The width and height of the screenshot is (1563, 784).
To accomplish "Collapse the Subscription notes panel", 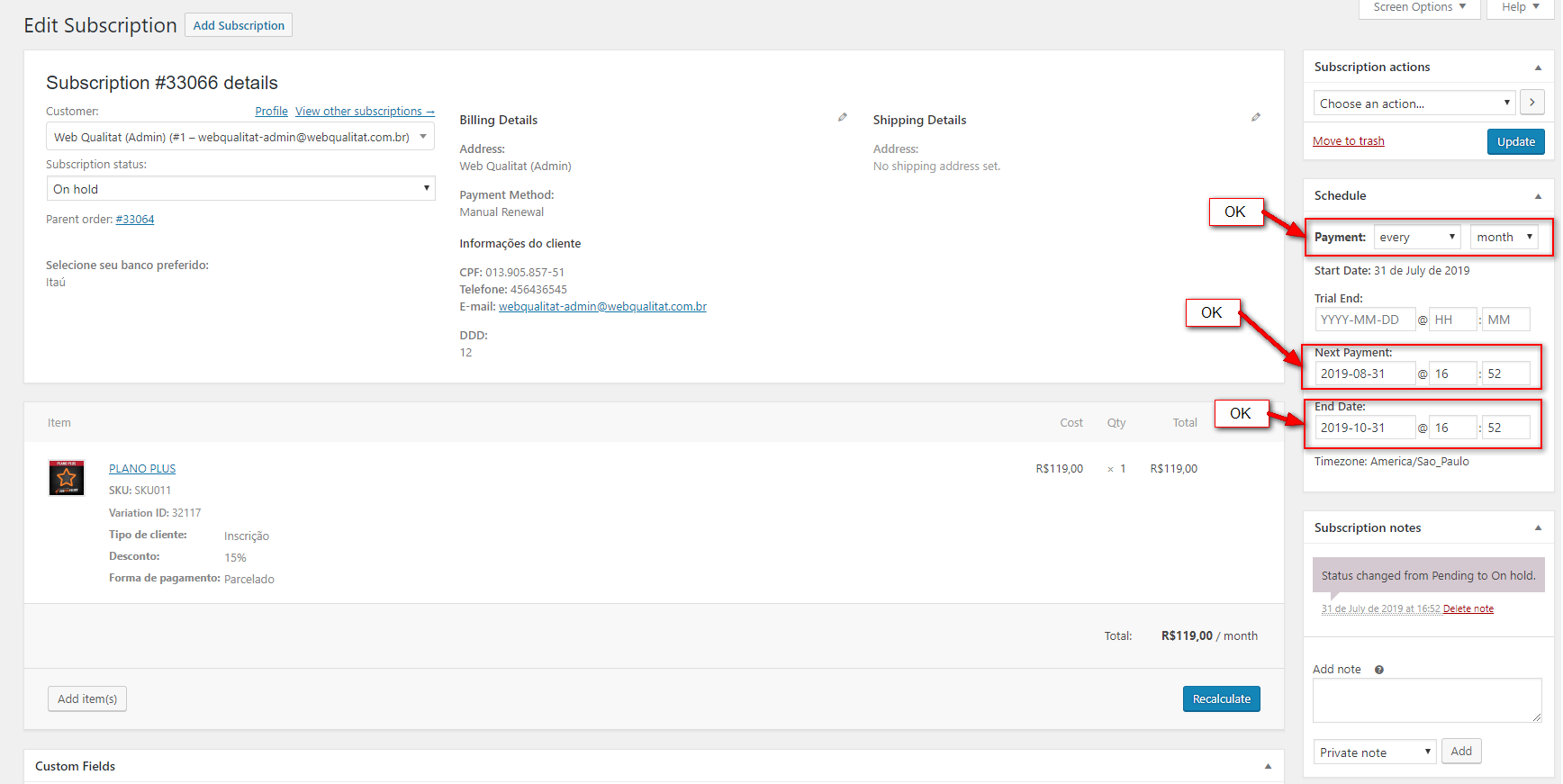I will [1538, 528].
